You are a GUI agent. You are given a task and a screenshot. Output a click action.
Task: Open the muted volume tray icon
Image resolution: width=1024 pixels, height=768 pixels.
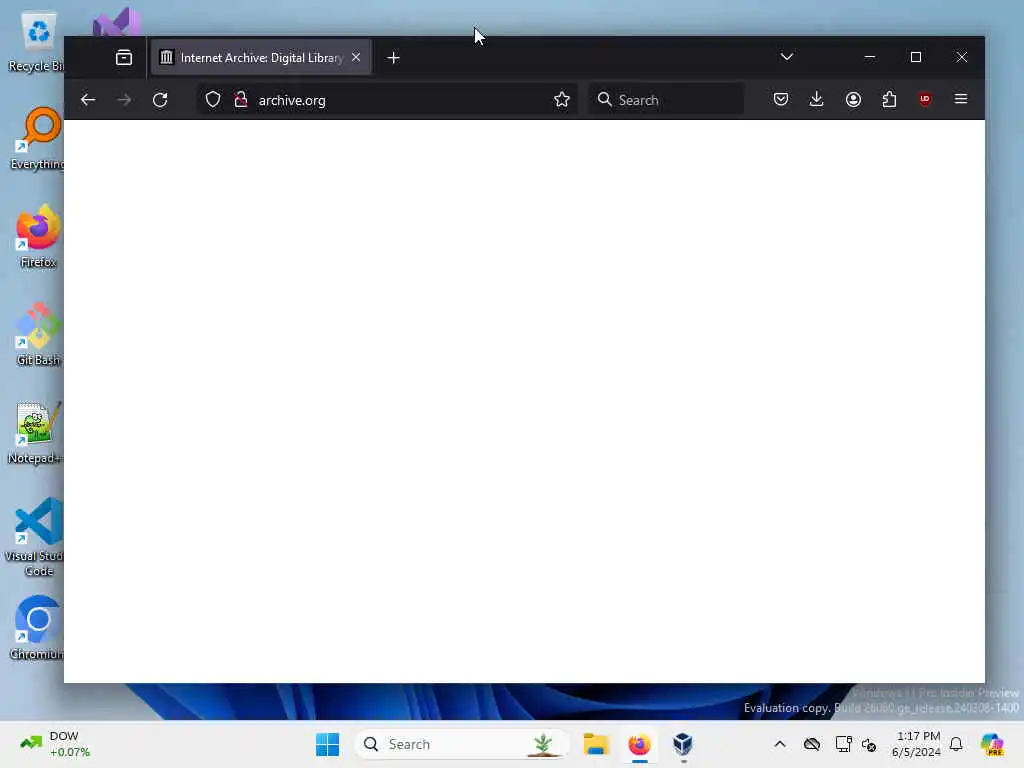click(x=869, y=744)
